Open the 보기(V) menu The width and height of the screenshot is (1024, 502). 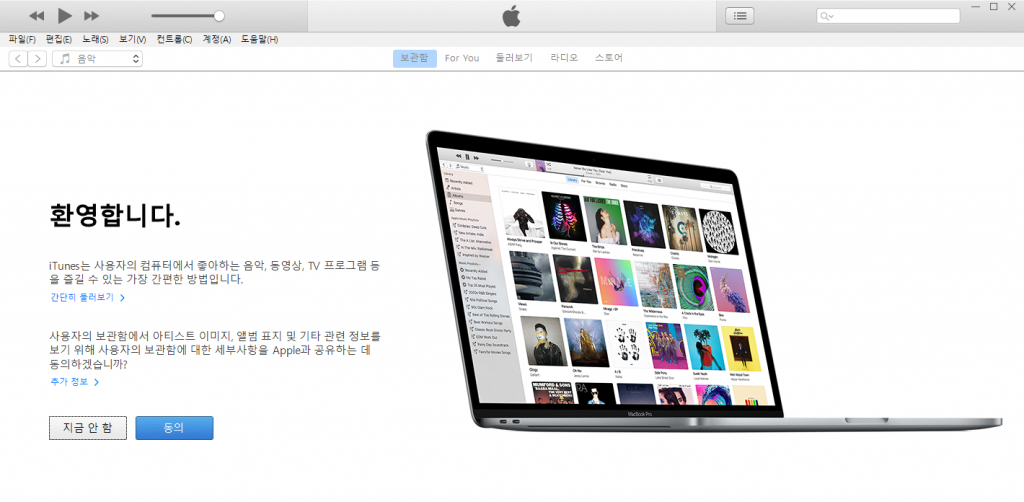[133, 39]
